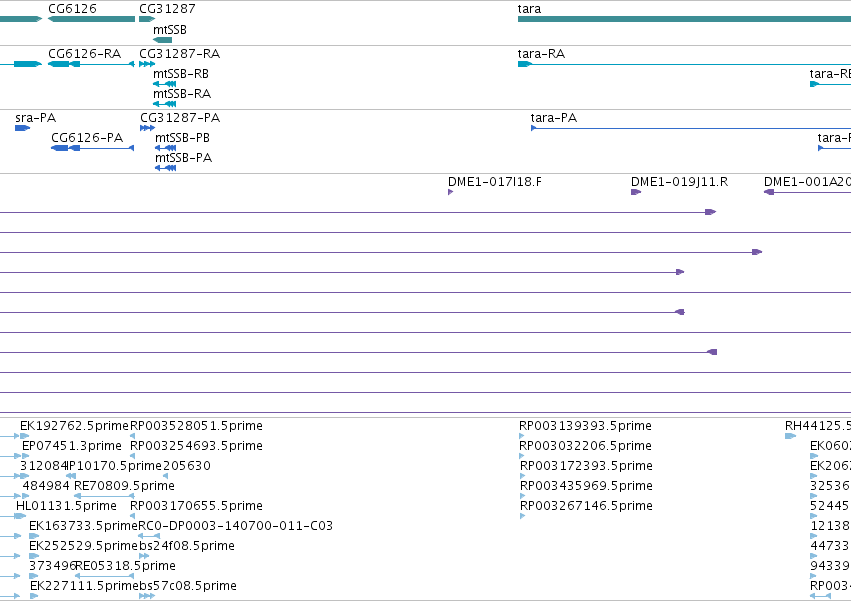
Task: Click the tara-PA protein label
Action: point(554,118)
